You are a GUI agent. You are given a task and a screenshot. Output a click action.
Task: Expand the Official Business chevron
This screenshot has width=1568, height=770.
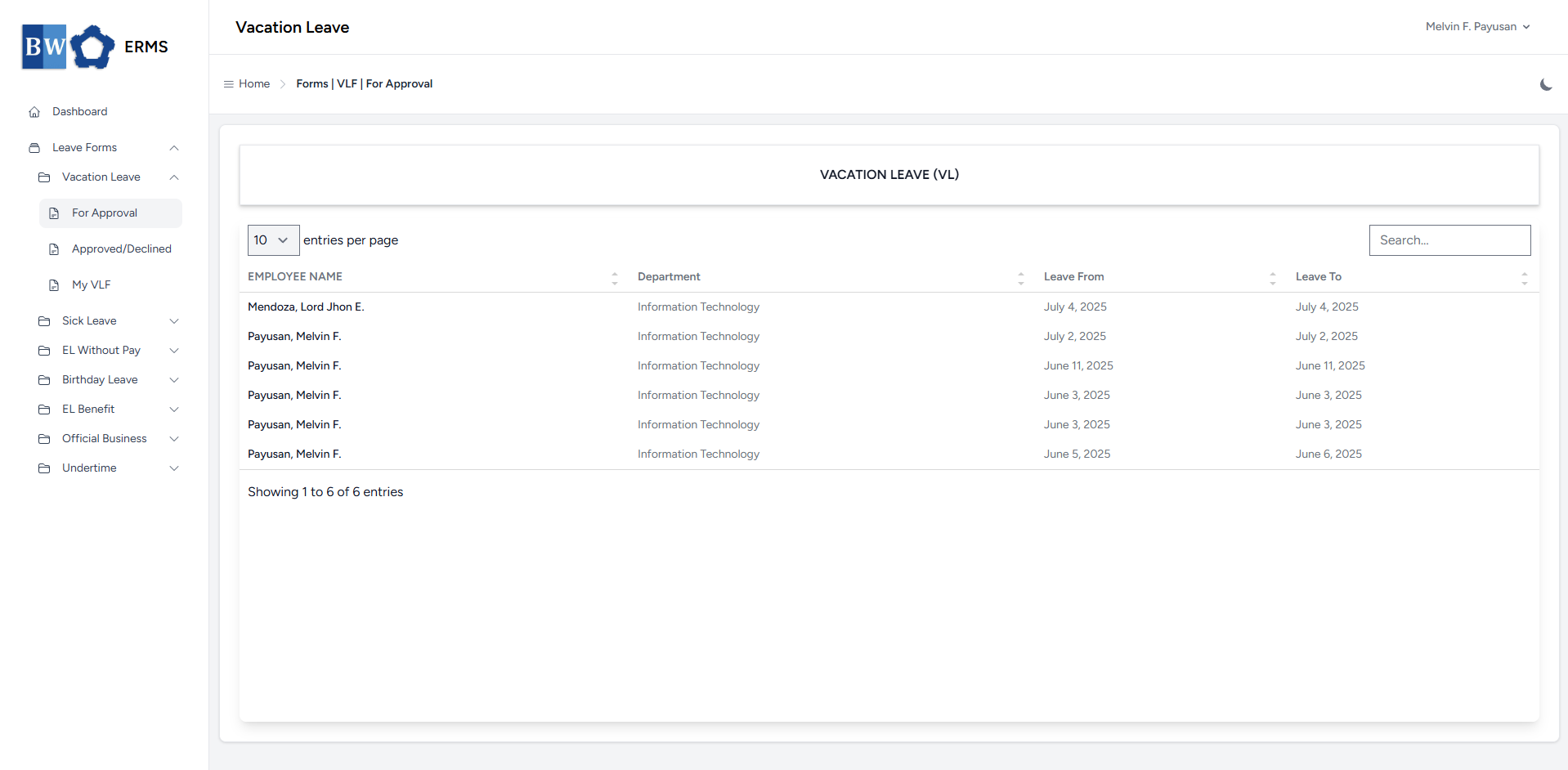point(174,439)
